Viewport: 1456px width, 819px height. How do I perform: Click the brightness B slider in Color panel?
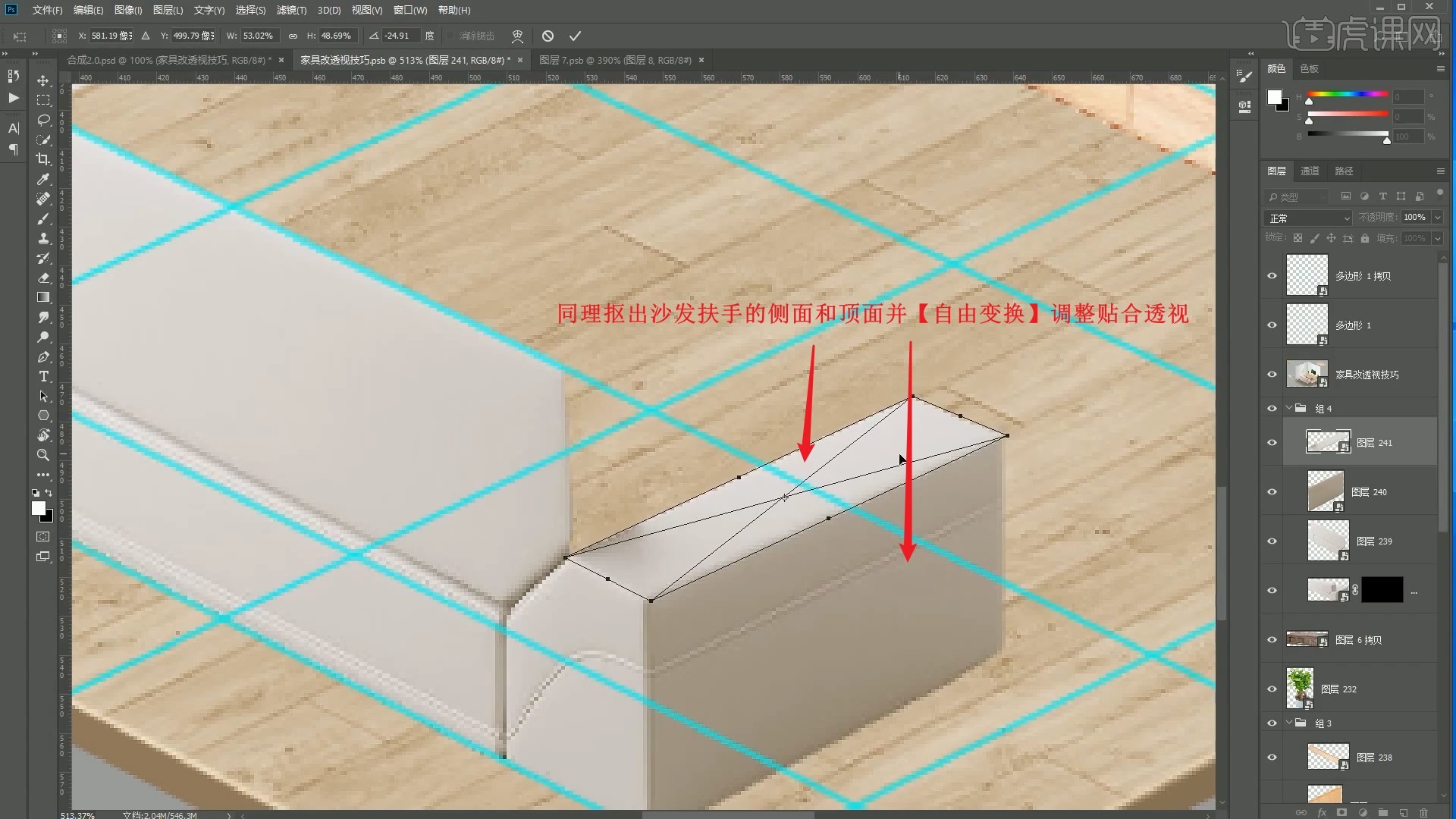[1348, 134]
